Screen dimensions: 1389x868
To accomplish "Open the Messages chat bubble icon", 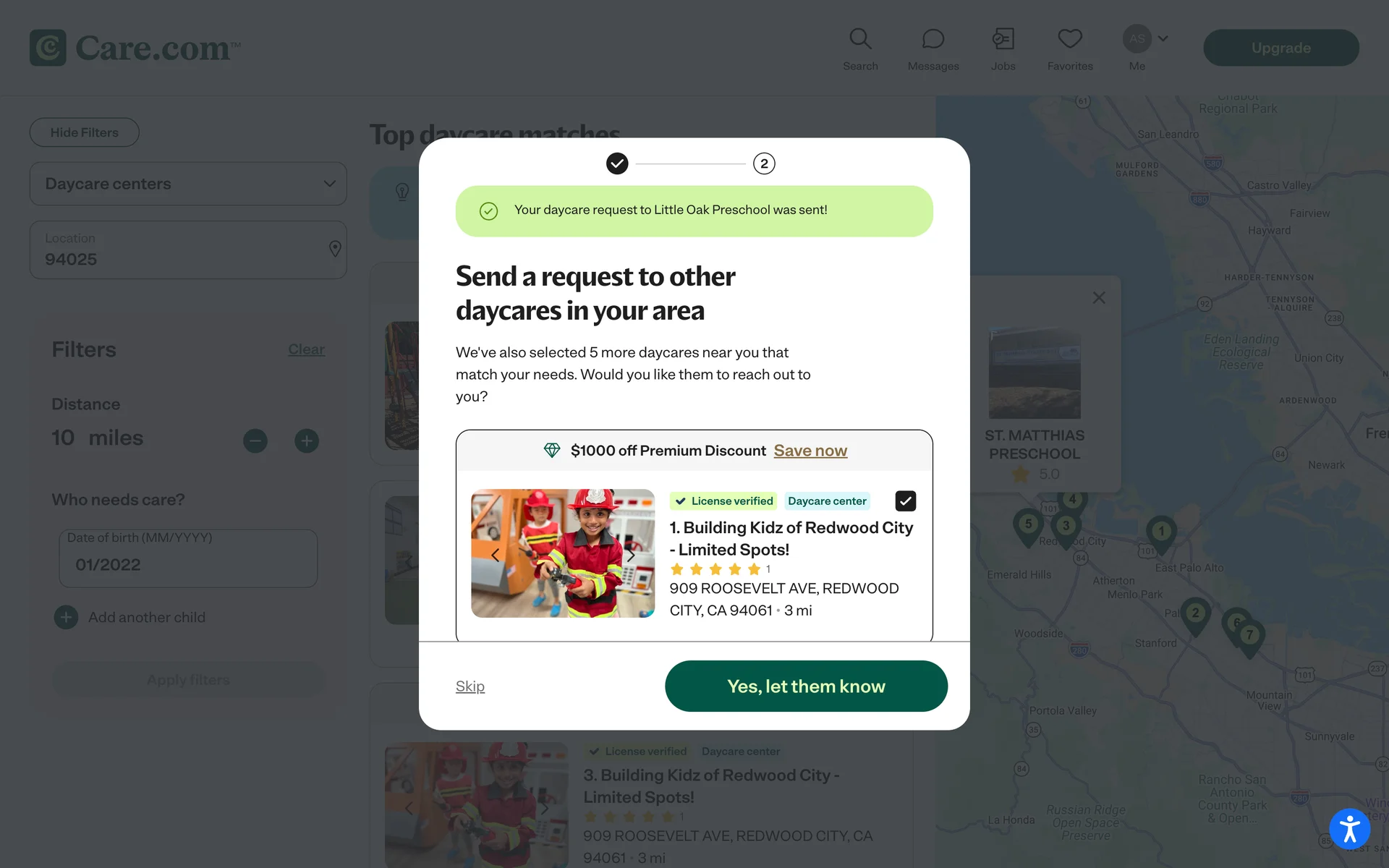I will (933, 39).
